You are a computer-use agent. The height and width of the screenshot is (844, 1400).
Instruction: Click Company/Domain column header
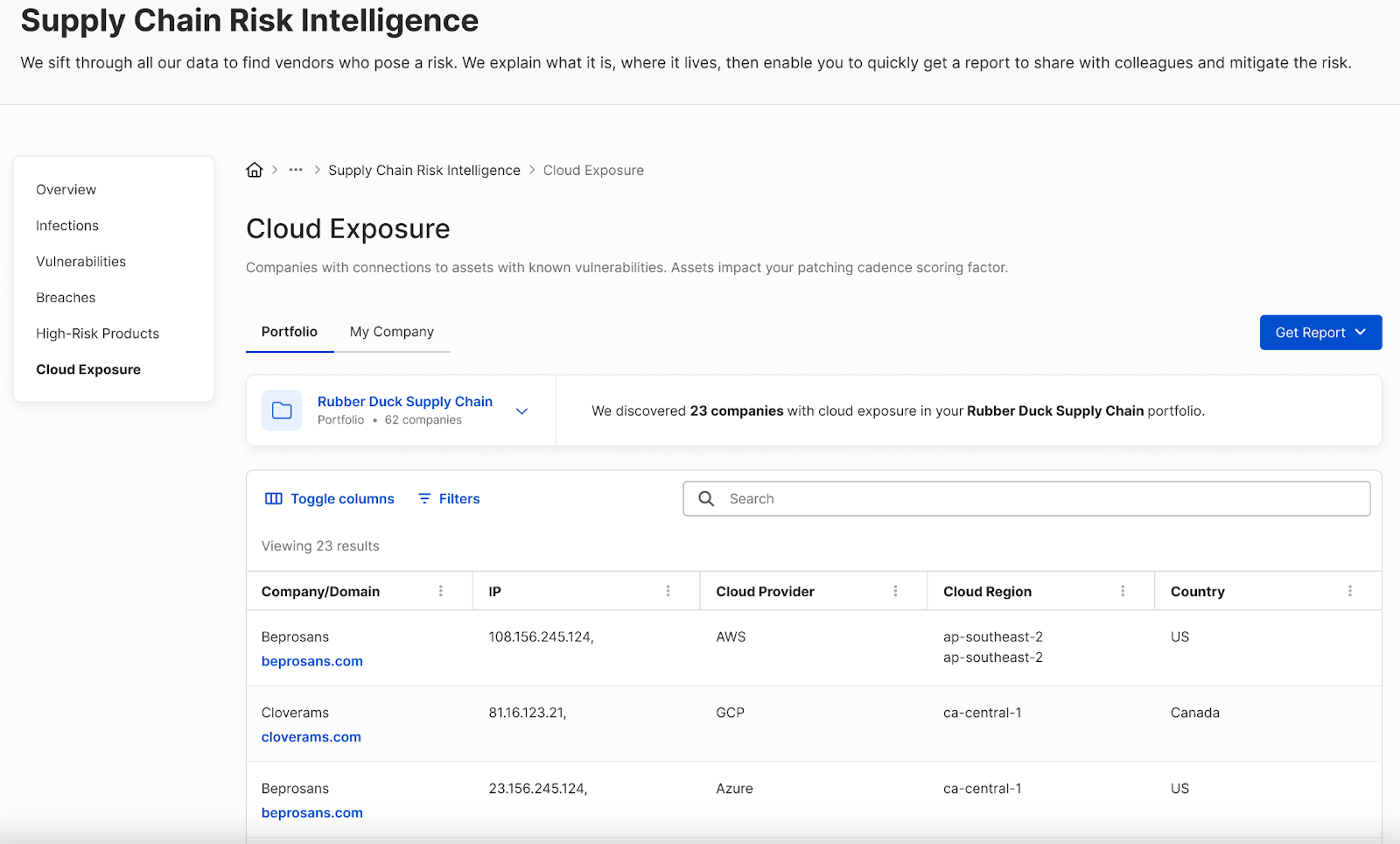pyautogui.click(x=321, y=592)
